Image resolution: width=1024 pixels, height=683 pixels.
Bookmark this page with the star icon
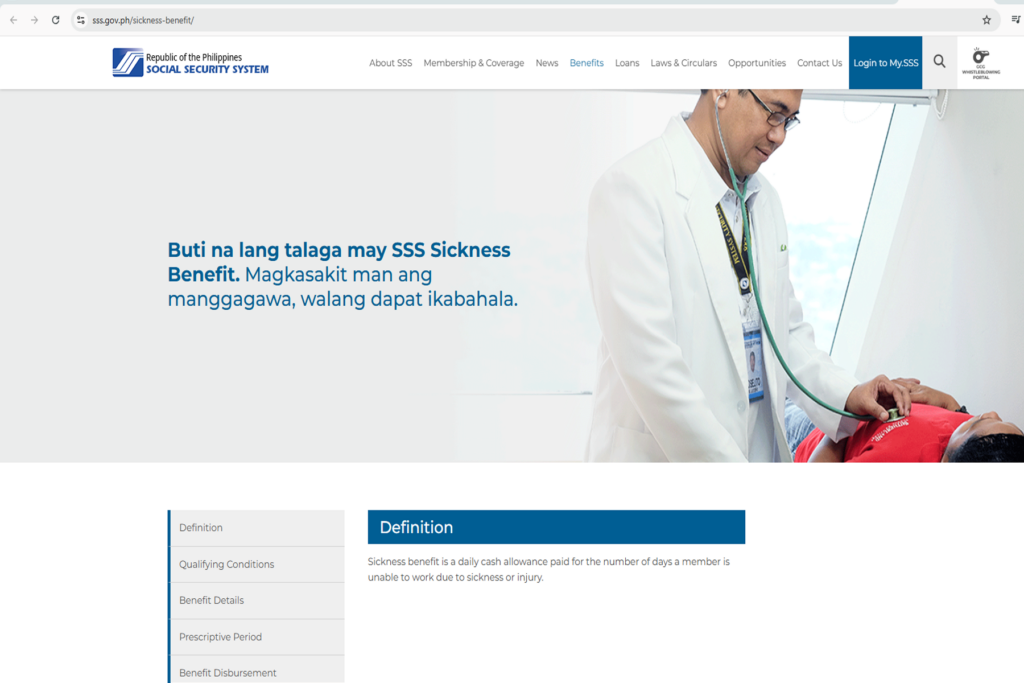click(x=986, y=20)
